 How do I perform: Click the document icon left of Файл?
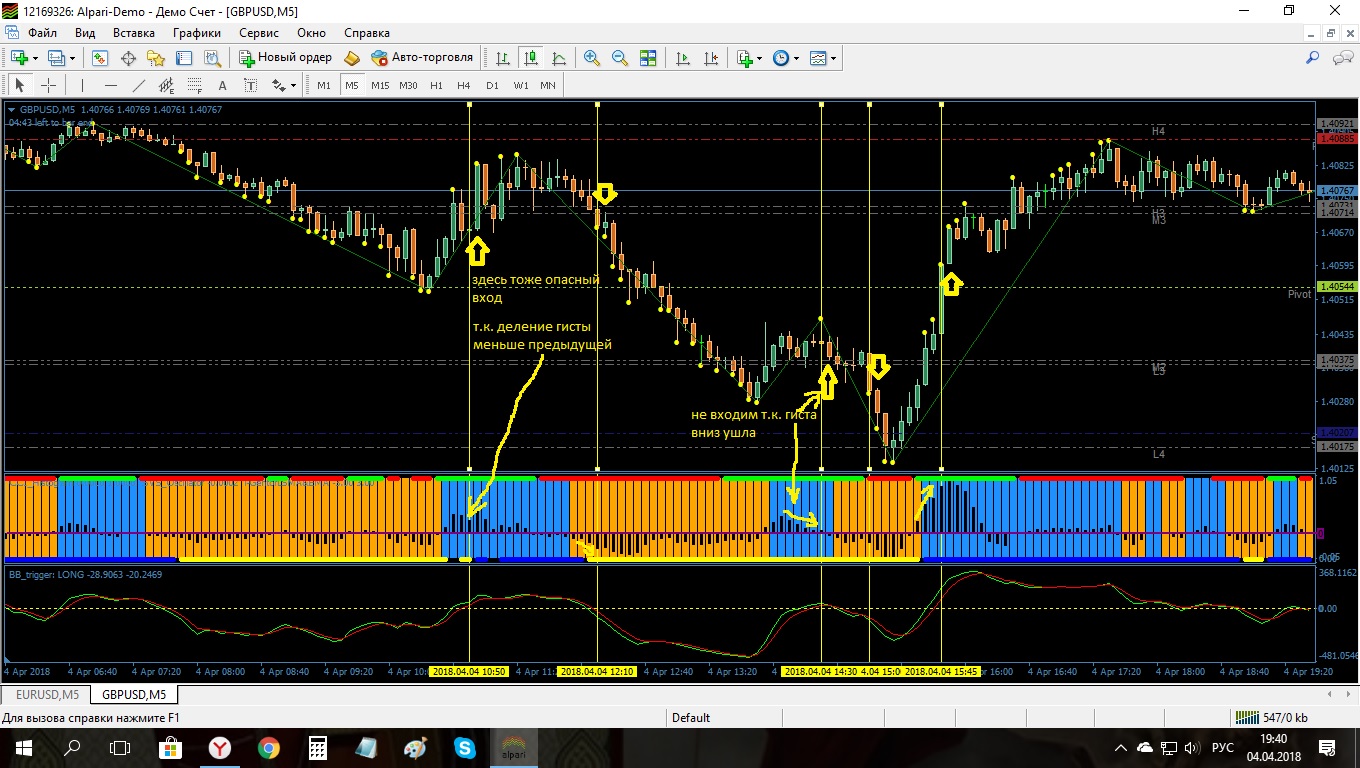[x=13, y=33]
